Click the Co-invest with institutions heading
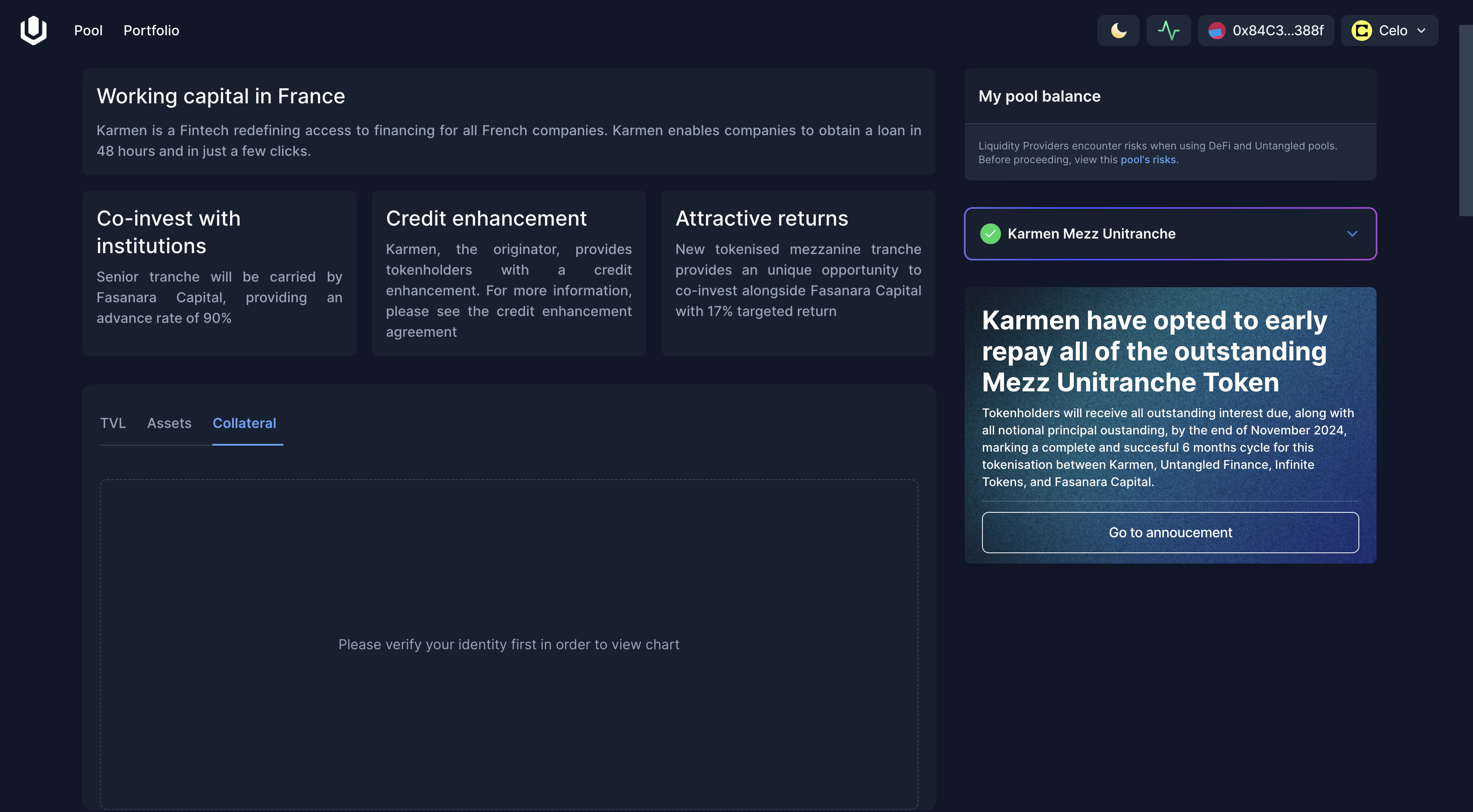The height and width of the screenshot is (812, 1473). [x=169, y=232]
